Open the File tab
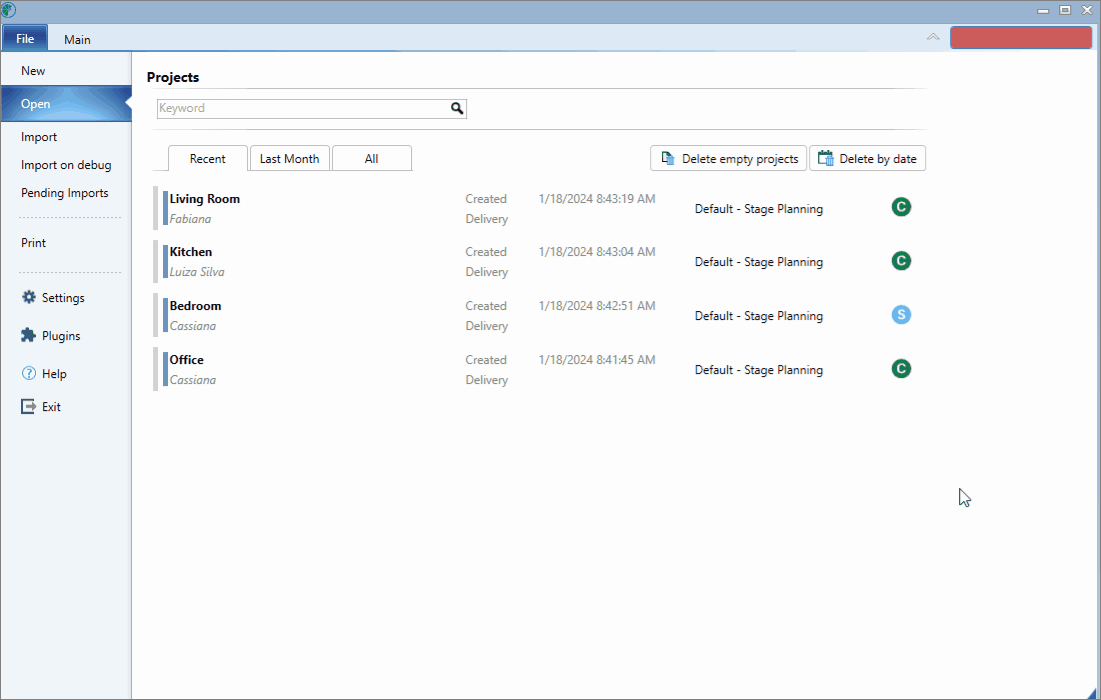1101x700 pixels. tap(25, 39)
